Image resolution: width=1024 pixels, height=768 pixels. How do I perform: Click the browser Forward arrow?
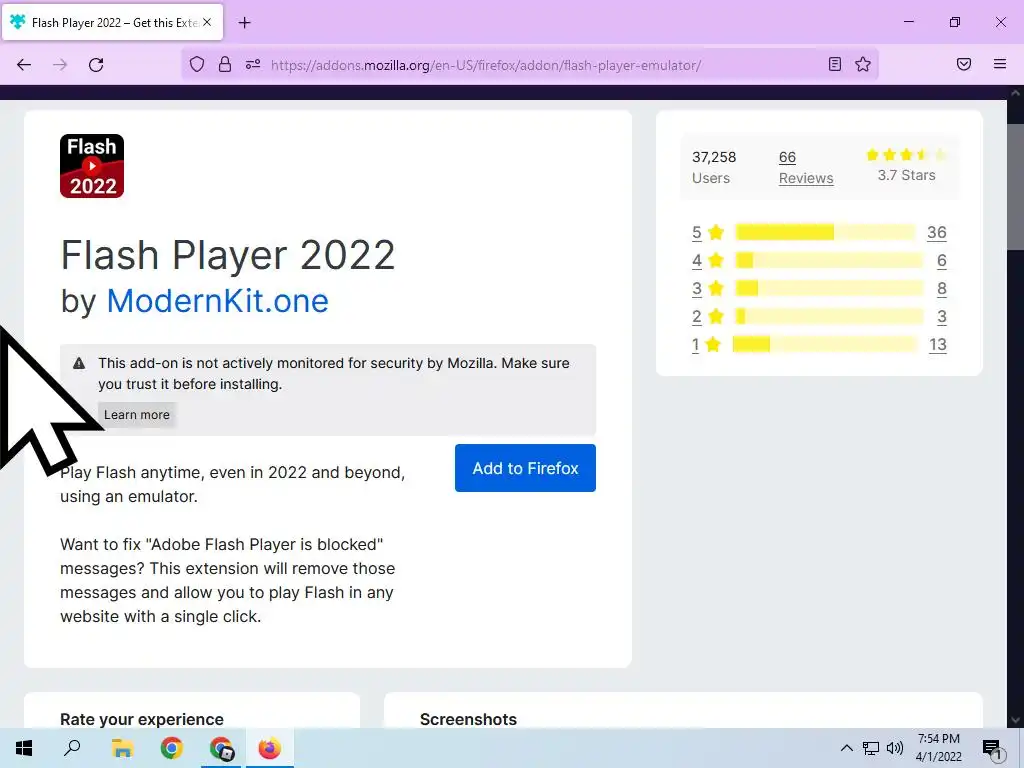click(x=60, y=65)
